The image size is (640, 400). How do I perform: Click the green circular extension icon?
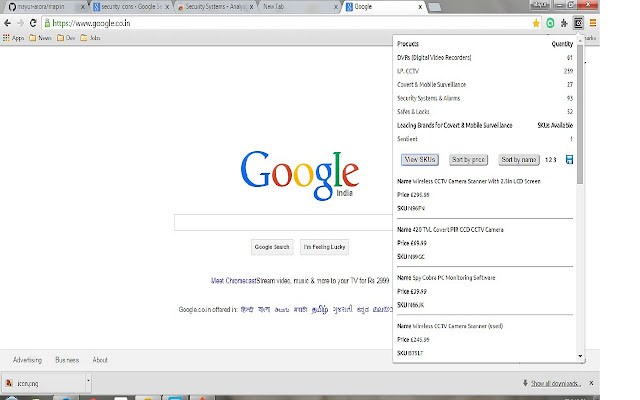[550, 23]
